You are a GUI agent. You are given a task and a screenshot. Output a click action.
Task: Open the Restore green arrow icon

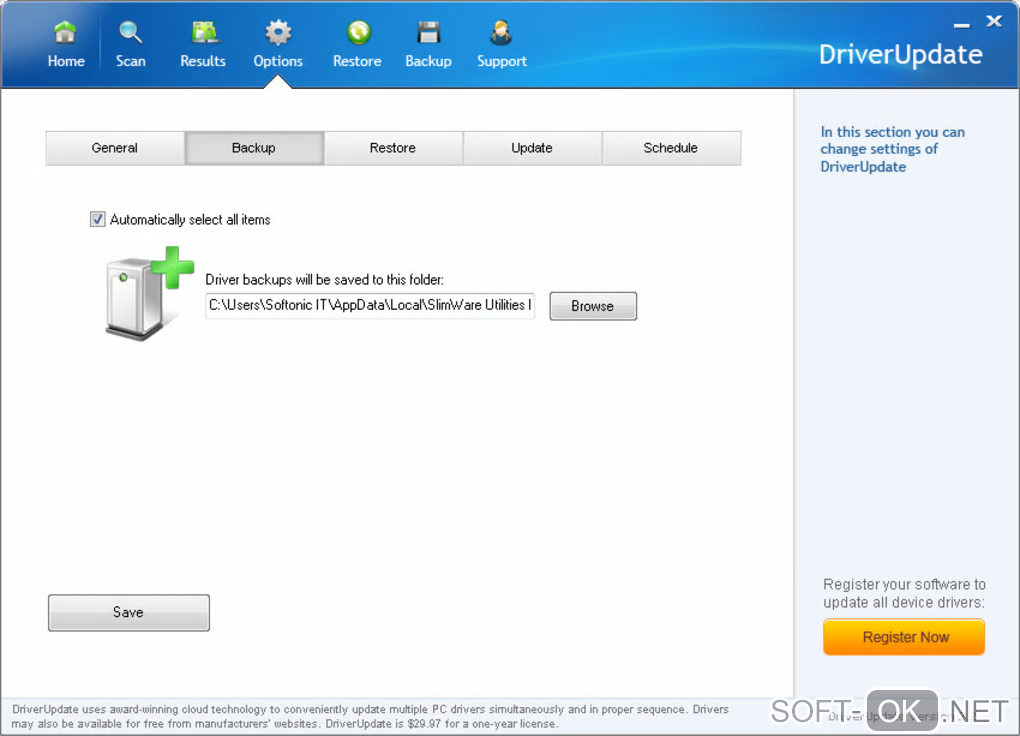click(x=358, y=33)
